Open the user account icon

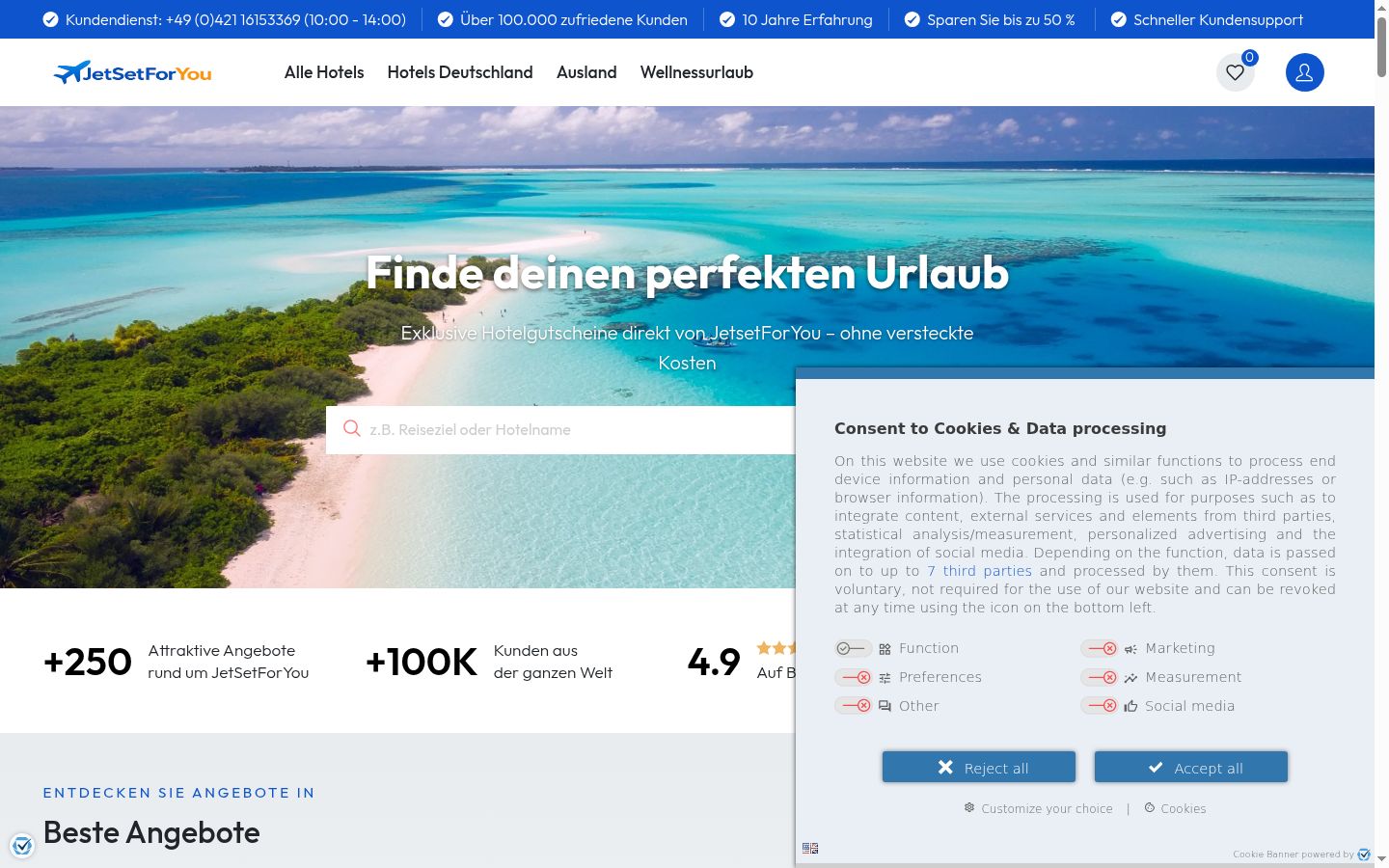tap(1304, 72)
